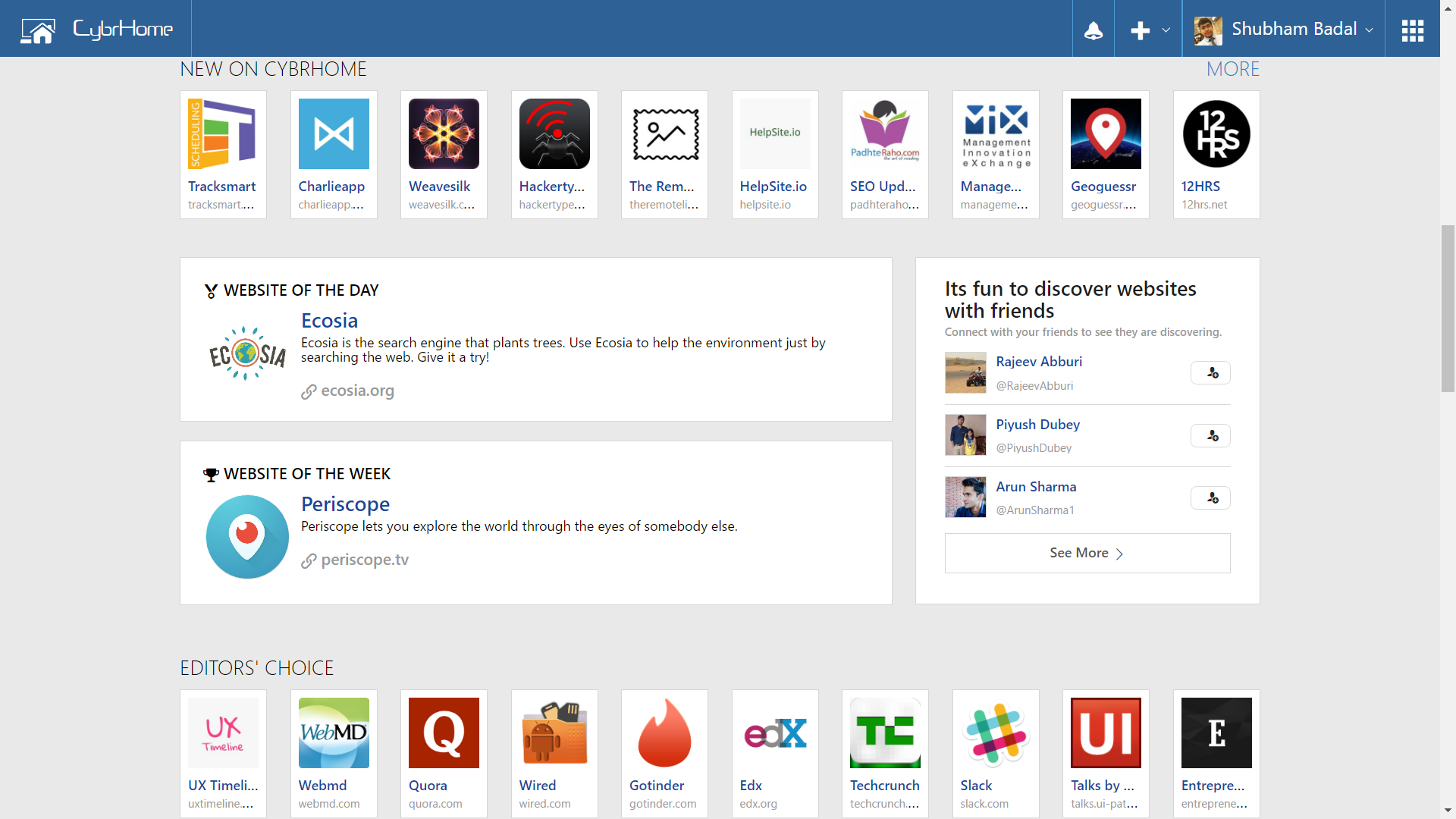1456x819 pixels.
Task: Click the 'helpsite.io' text
Action: pos(765,205)
